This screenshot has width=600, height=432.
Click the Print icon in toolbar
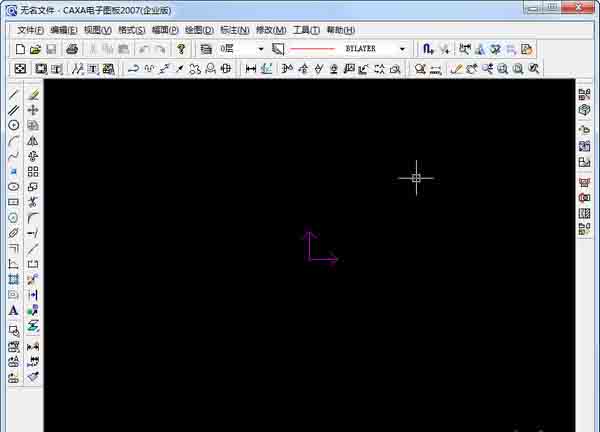tap(72, 48)
